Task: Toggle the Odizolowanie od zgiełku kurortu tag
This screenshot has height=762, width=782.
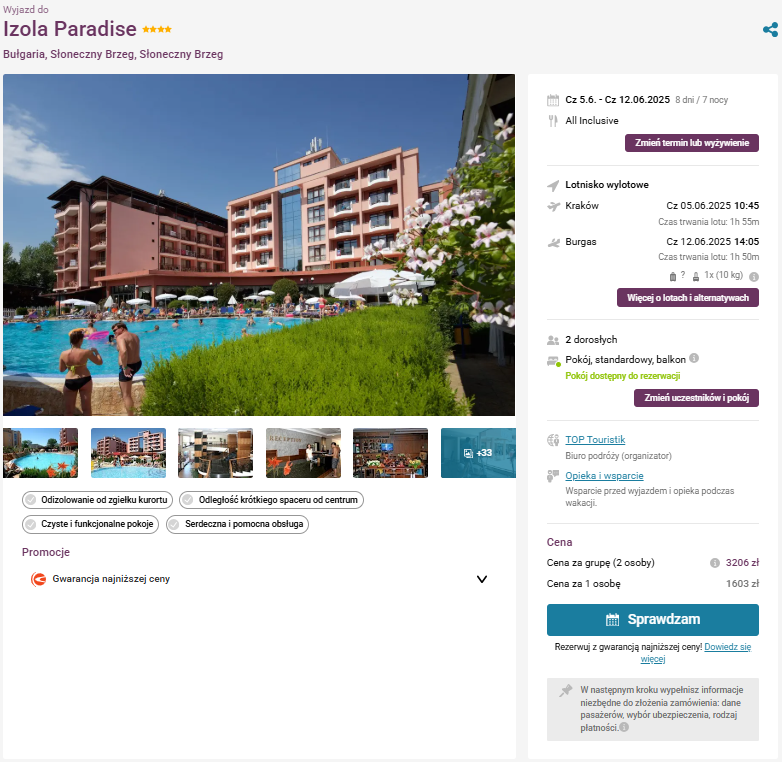Action: 97,500
